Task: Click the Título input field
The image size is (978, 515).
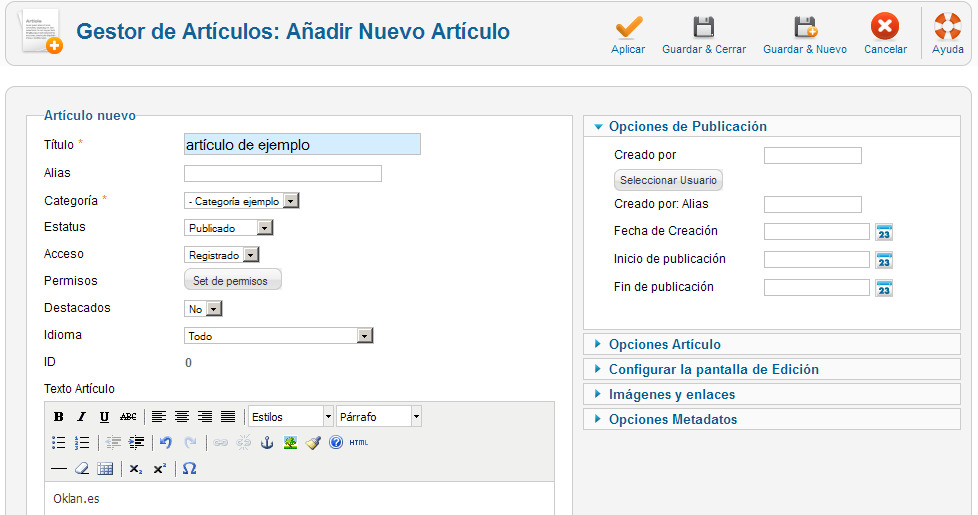Action: click(302, 144)
